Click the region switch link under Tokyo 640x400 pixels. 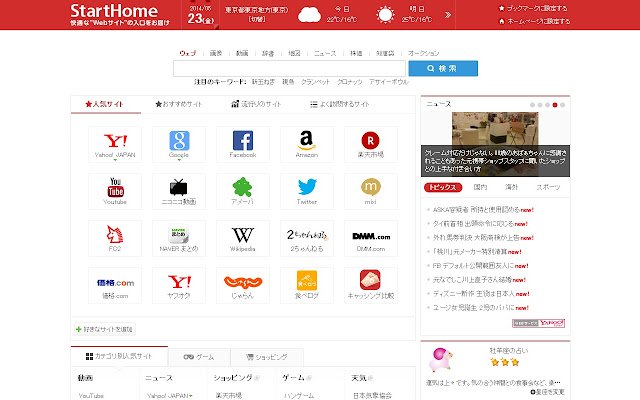click(x=257, y=19)
